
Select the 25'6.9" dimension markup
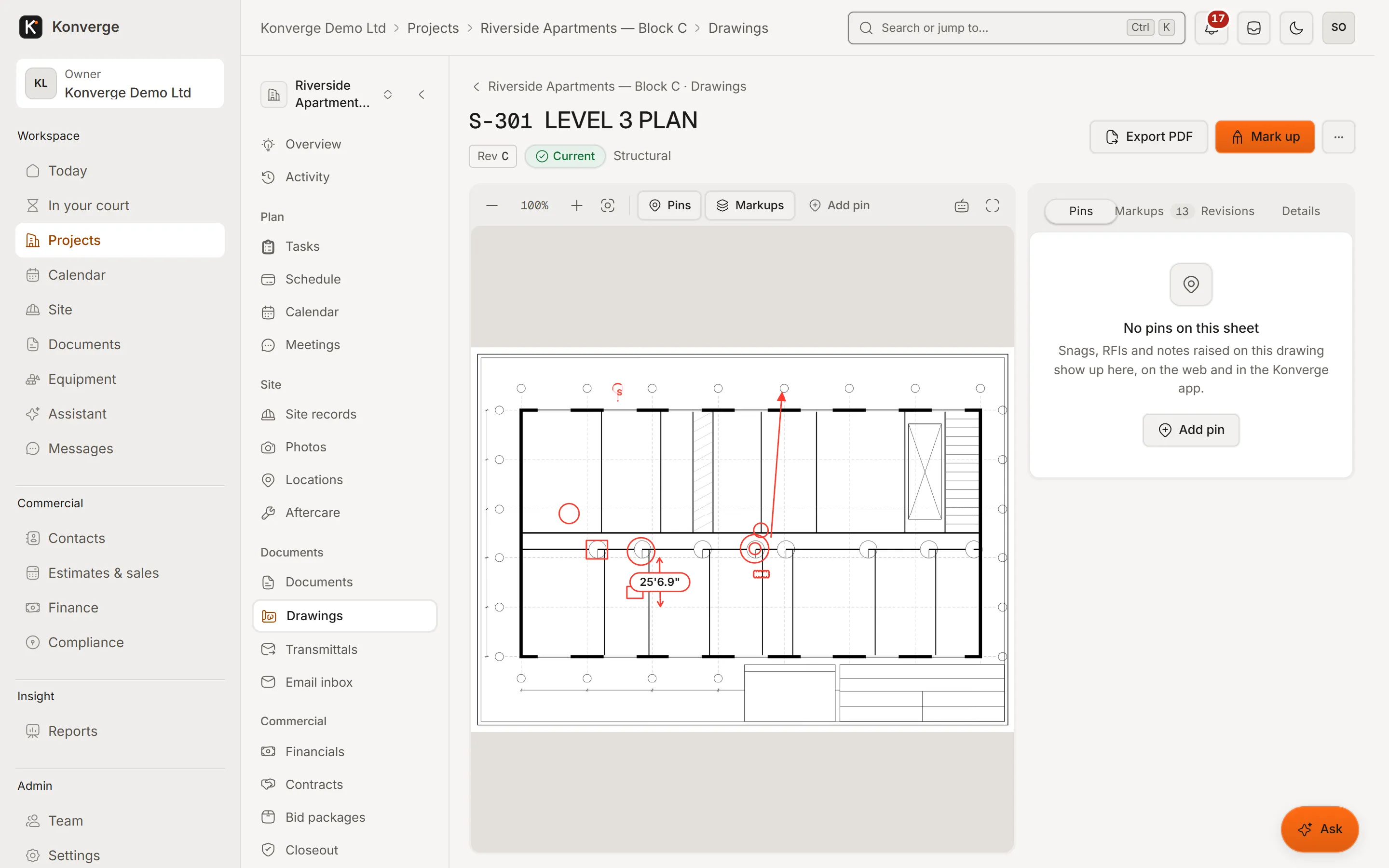(x=659, y=582)
